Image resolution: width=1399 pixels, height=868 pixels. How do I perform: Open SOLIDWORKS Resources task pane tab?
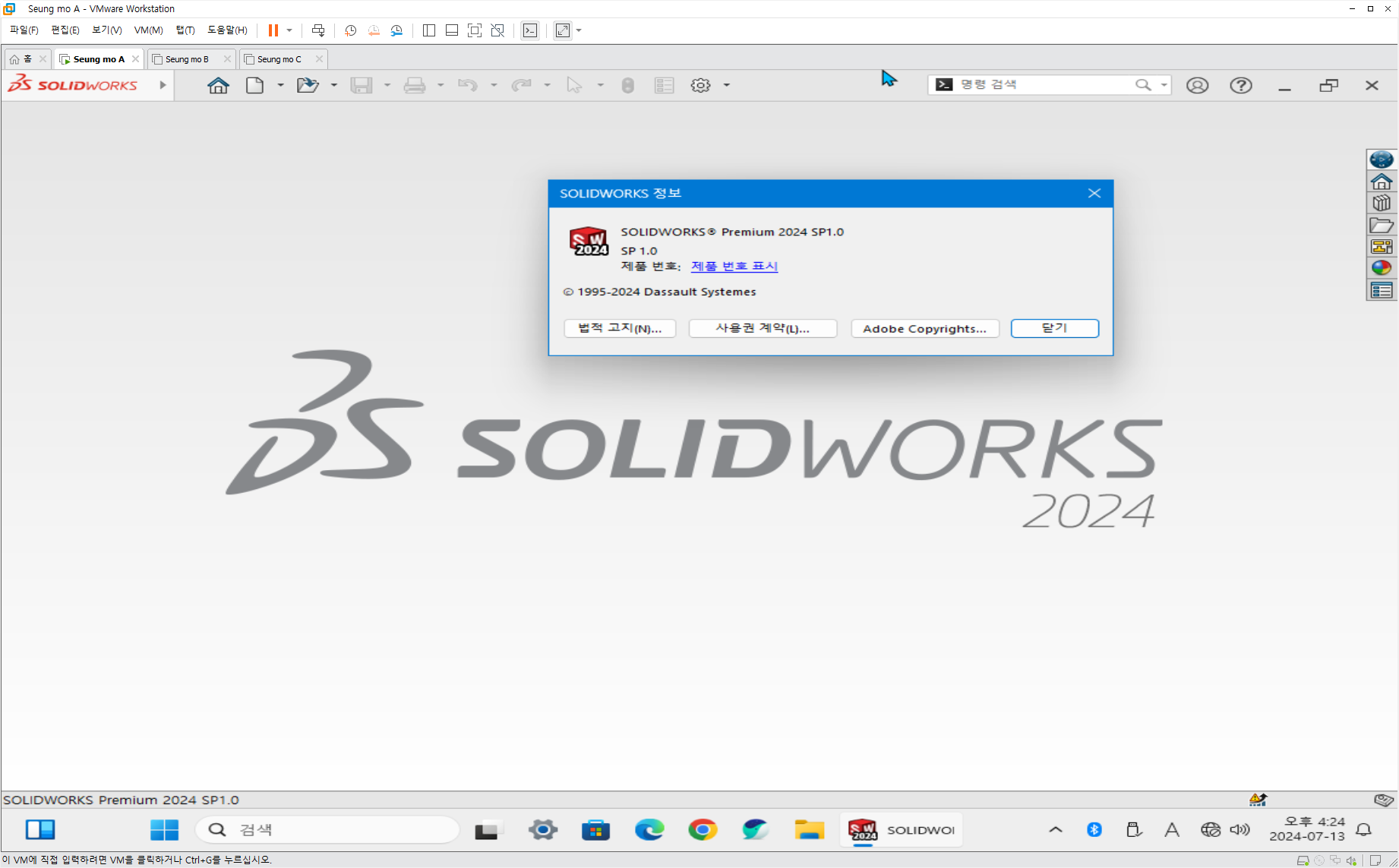pos(1382,181)
